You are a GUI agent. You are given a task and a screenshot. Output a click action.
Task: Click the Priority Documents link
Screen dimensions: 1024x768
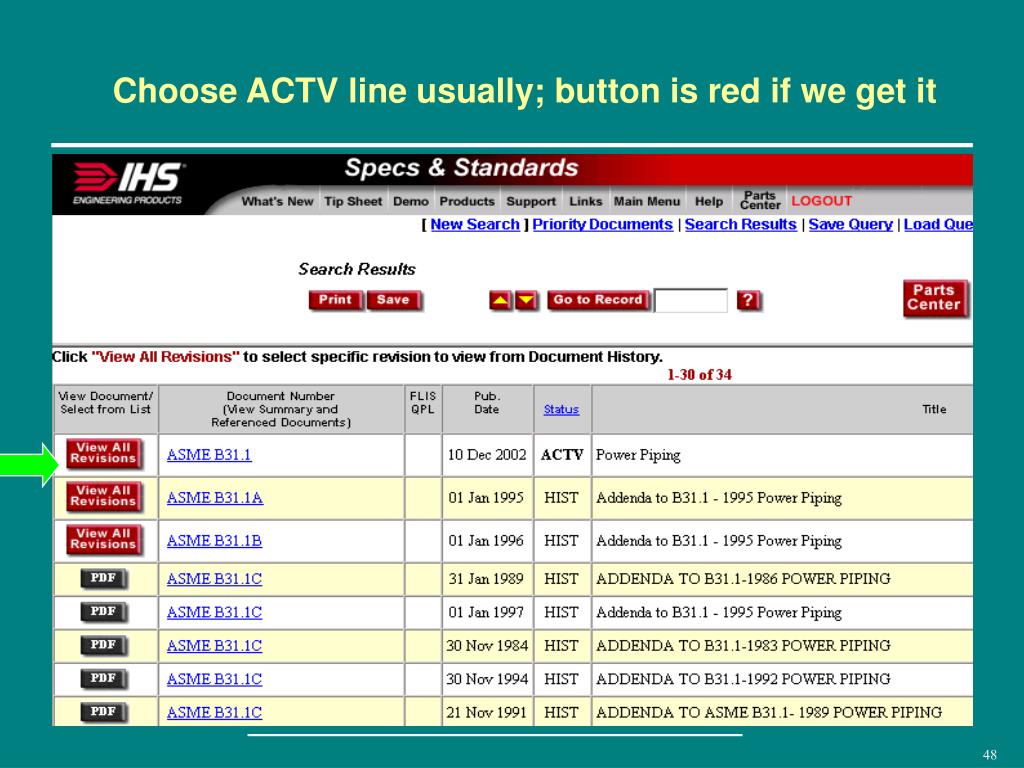click(x=602, y=224)
